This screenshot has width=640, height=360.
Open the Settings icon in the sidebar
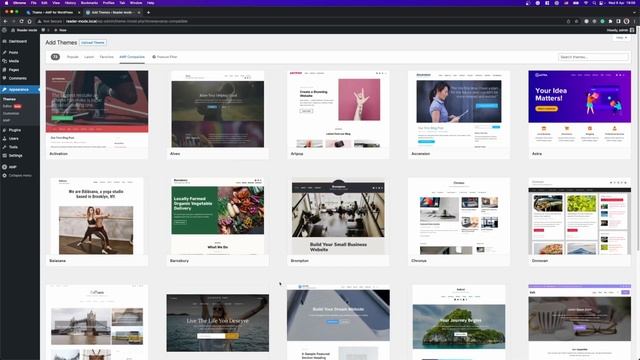point(4,156)
